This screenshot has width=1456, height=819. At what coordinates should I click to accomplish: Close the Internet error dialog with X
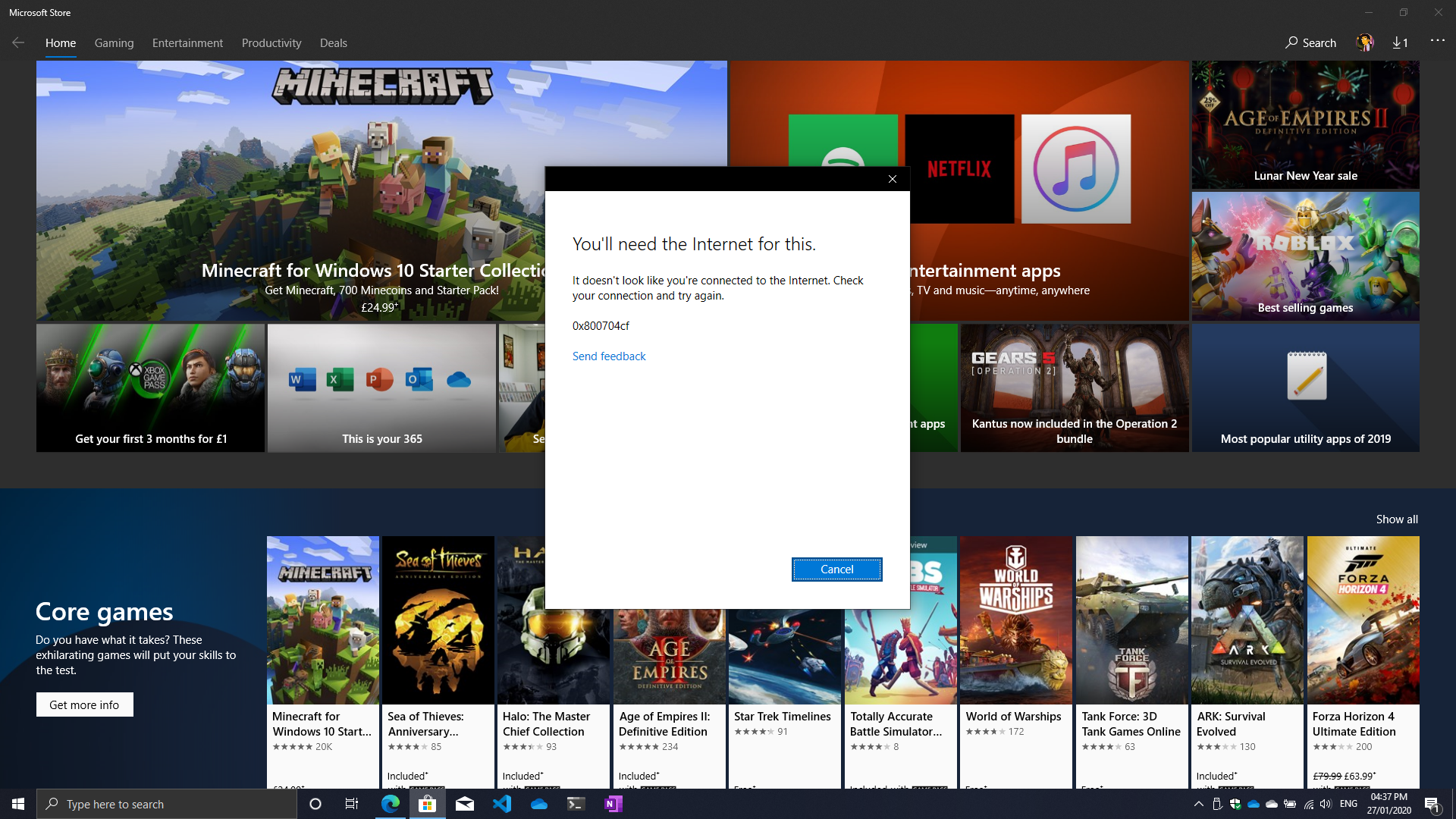tap(893, 179)
